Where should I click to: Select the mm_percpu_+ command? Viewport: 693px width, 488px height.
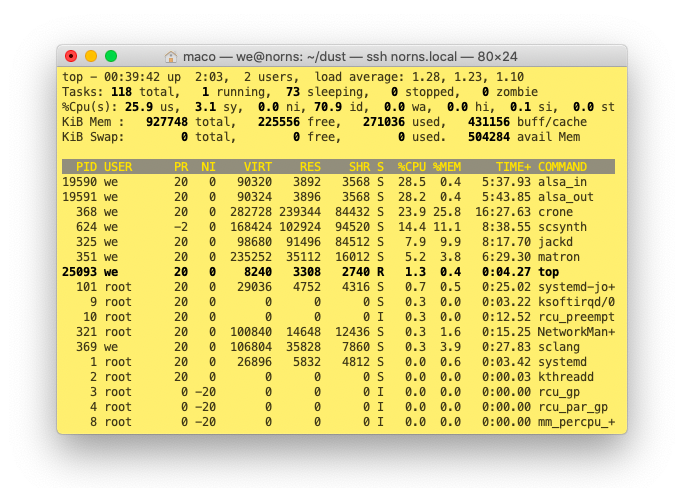tap(576, 422)
